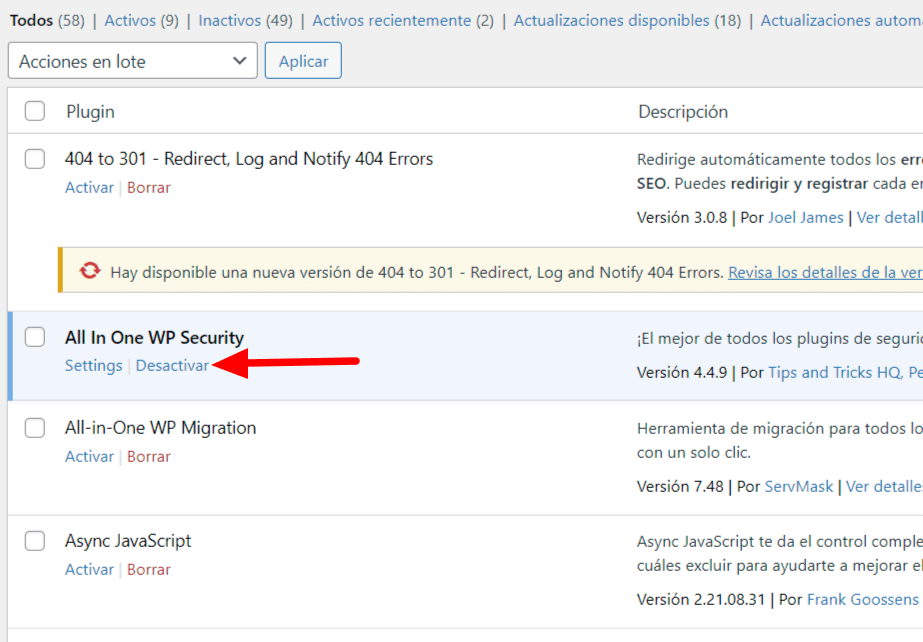Tick the All In One WP Security checkbox
923x642 pixels.
[x=35, y=337]
